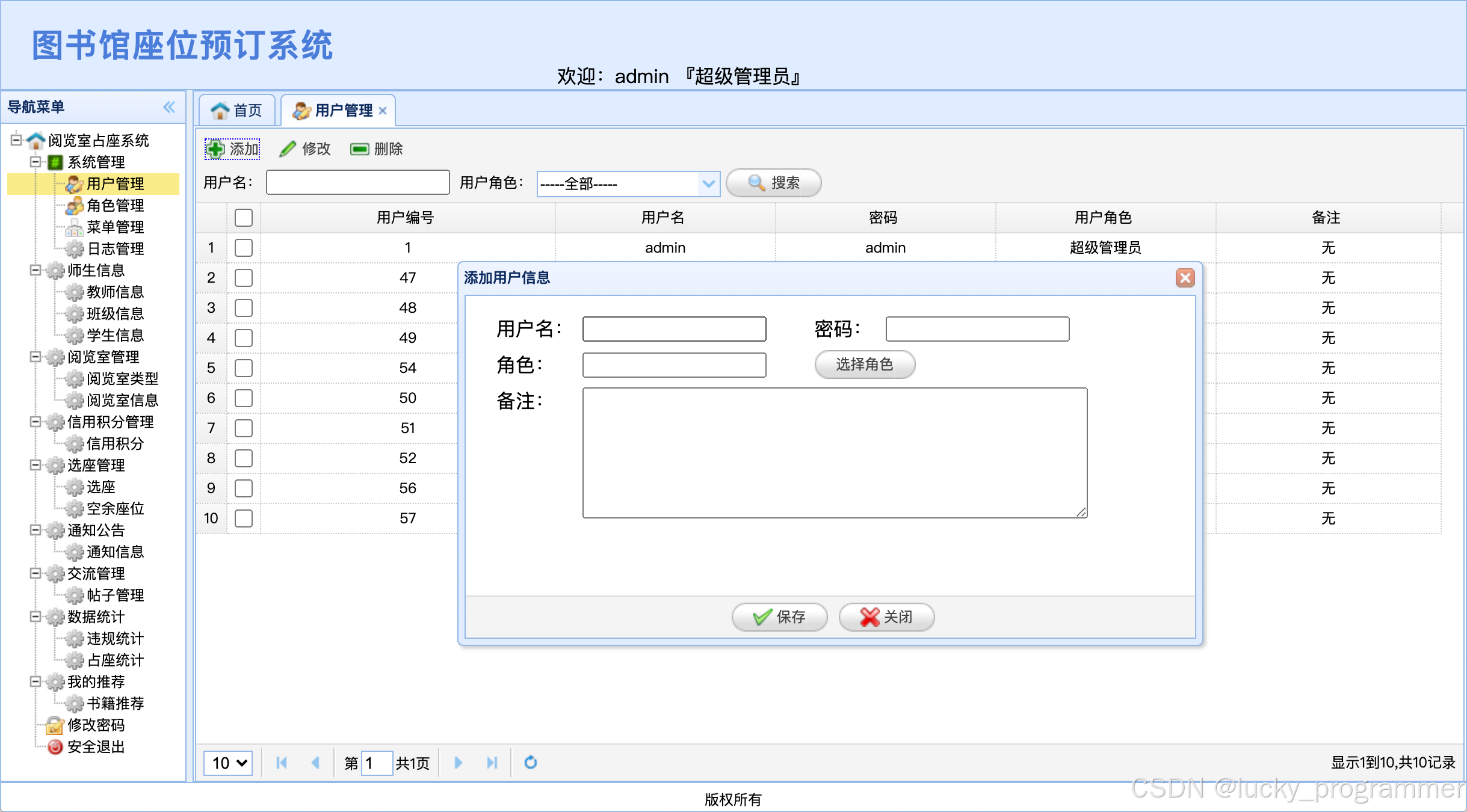Open the page size selector showing 10
Viewport: 1467px width, 812px height.
tap(228, 763)
